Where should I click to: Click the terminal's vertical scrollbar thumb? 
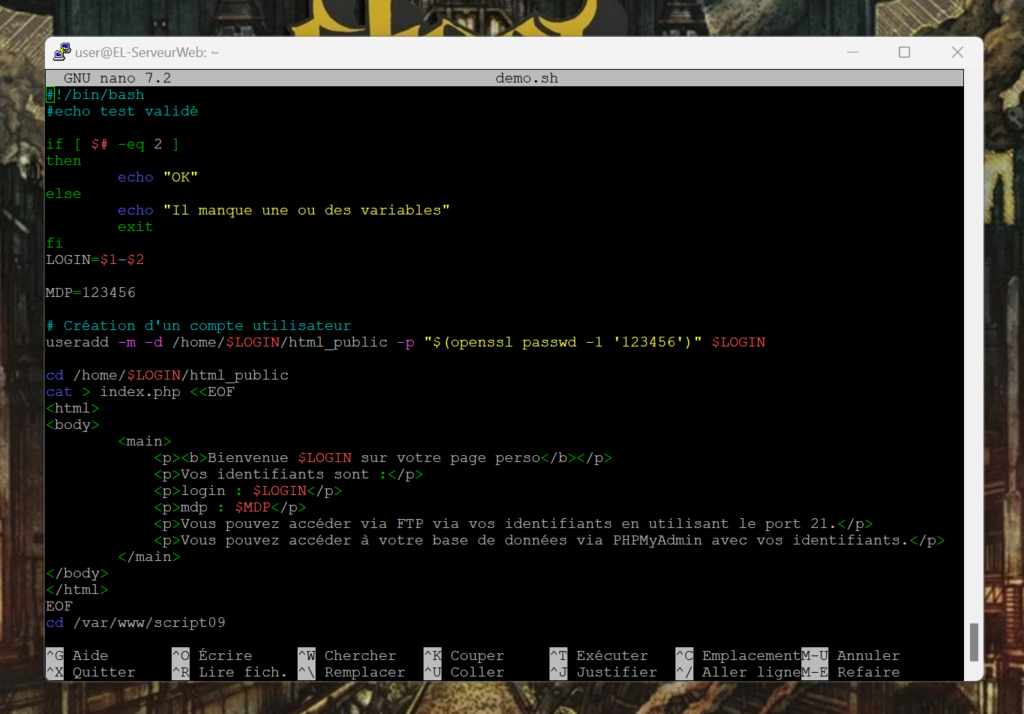(x=974, y=642)
